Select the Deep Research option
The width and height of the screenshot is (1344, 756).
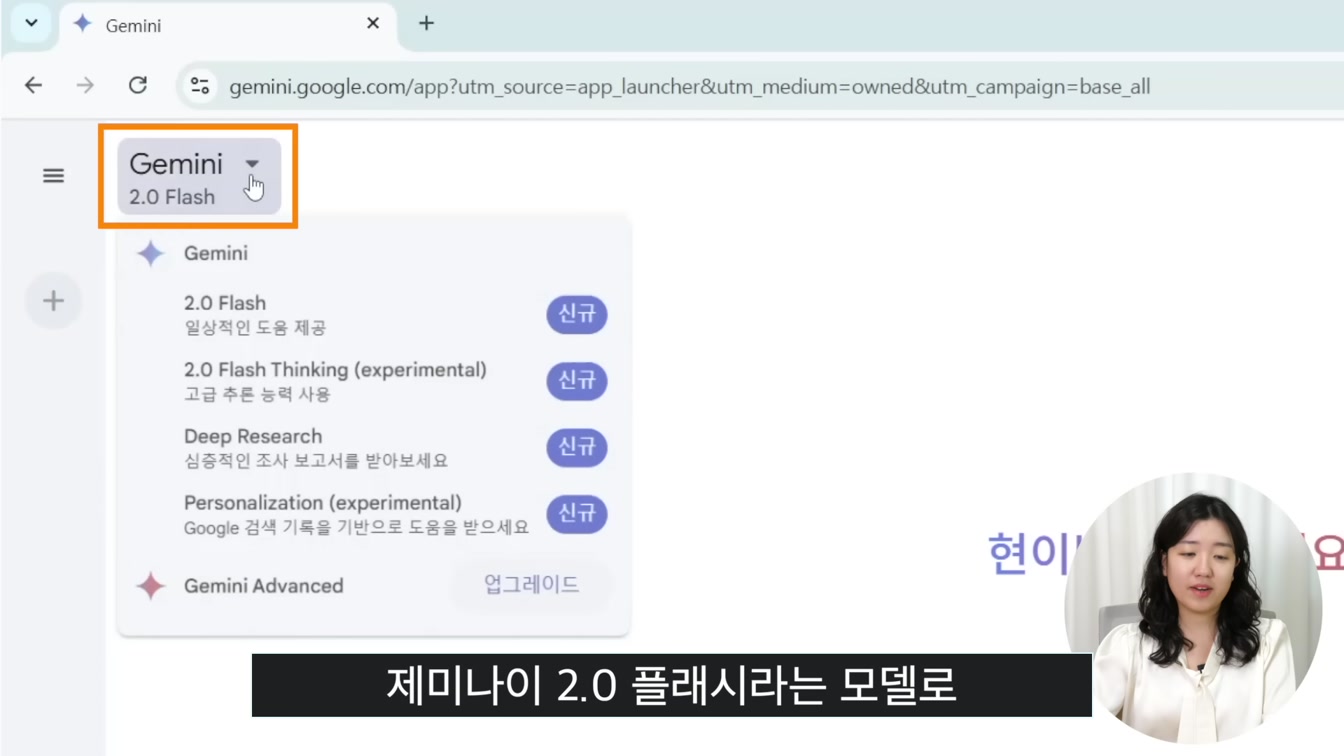point(373,447)
